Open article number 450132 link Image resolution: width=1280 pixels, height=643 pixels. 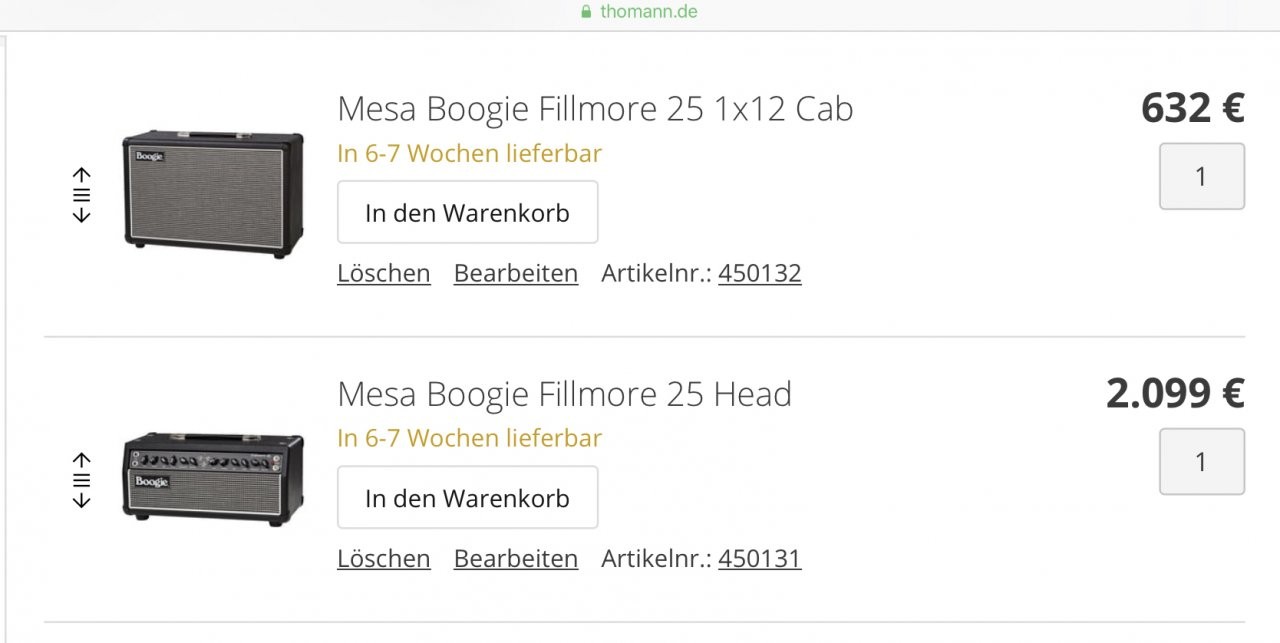(760, 273)
